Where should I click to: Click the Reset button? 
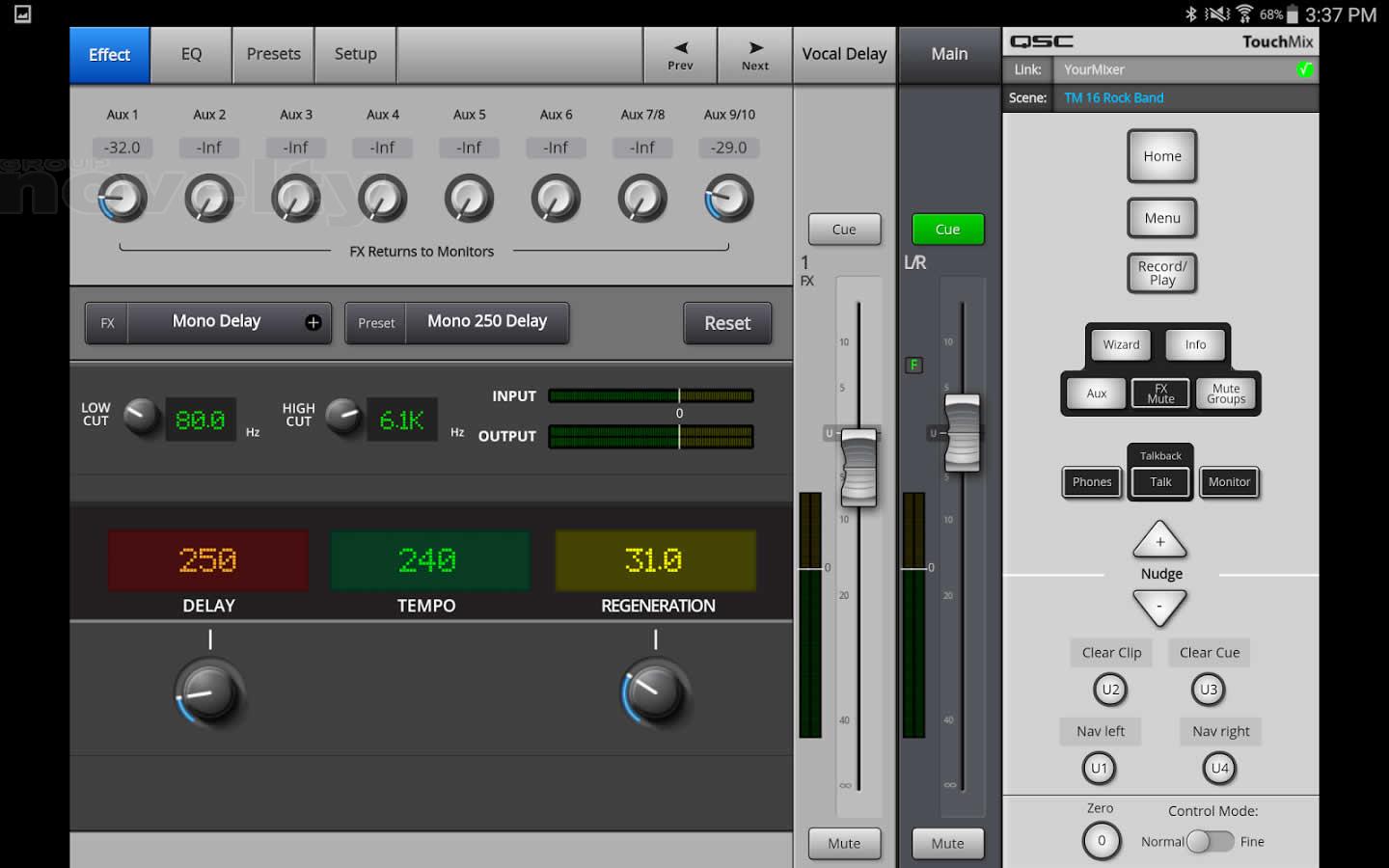(727, 323)
